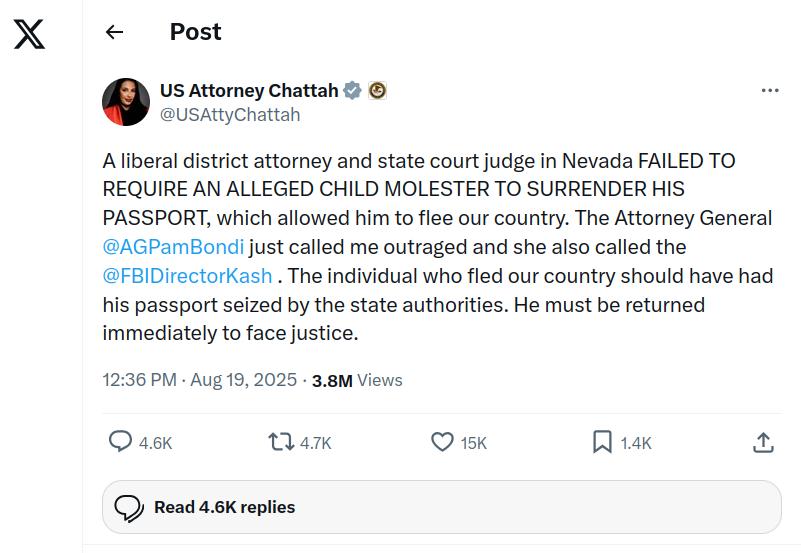Click the 12:36 PM · Aug 19, 2025 timestamp
This screenshot has height=553, width=801.
click(x=200, y=380)
